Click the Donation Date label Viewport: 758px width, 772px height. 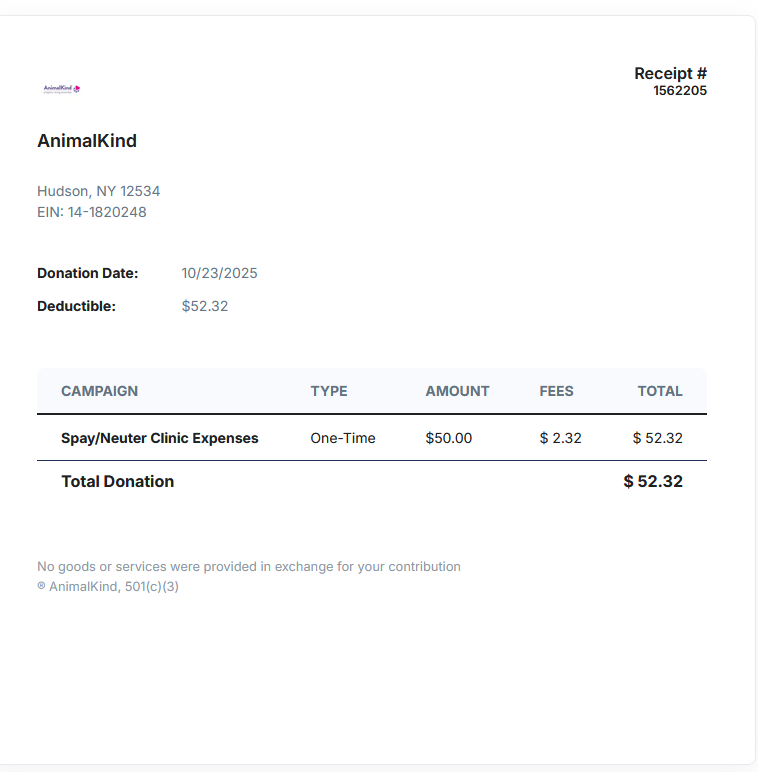click(x=88, y=273)
